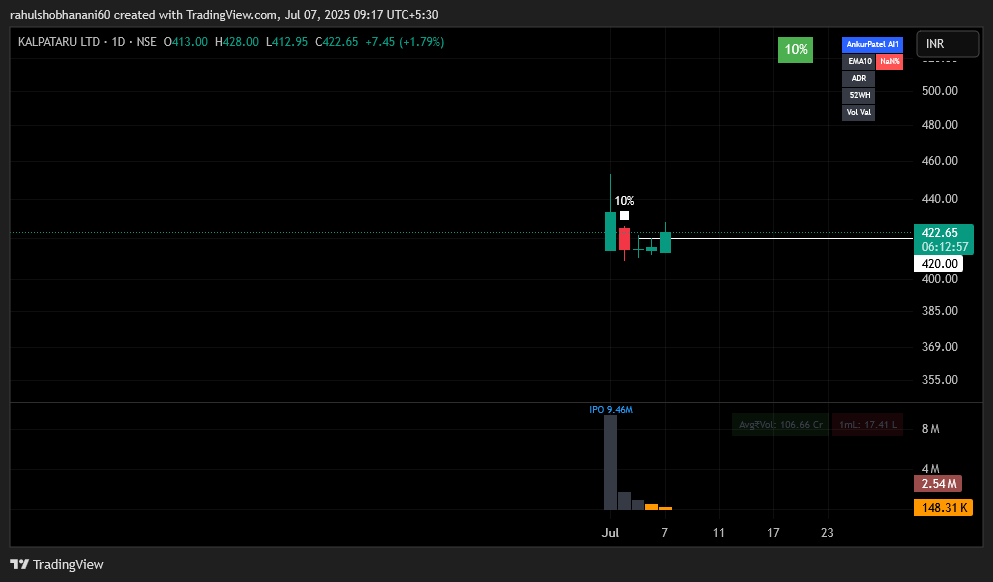
Task: Click the 17 date axis label
Action: (x=773, y=533)
